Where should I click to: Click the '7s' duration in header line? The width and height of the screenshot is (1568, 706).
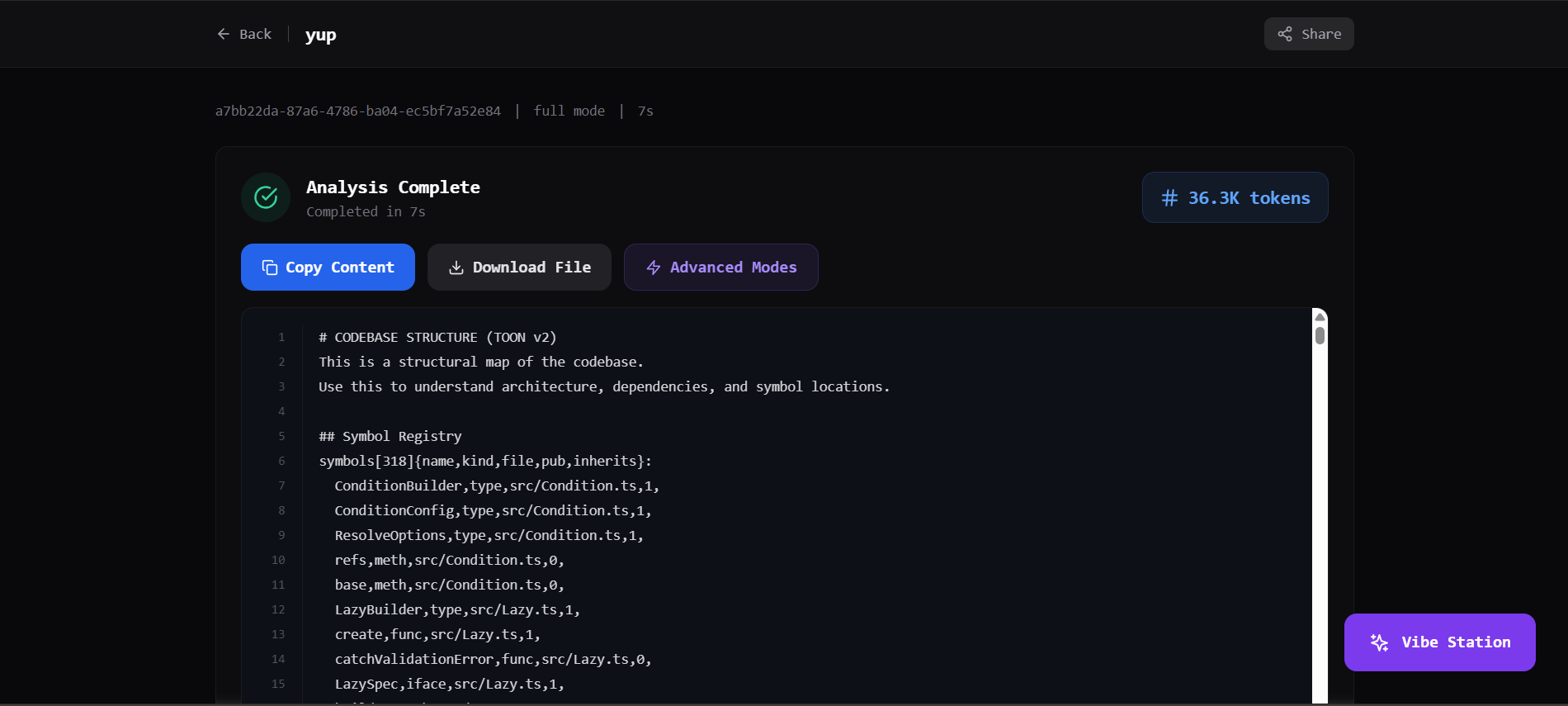(x=645, y=111)
